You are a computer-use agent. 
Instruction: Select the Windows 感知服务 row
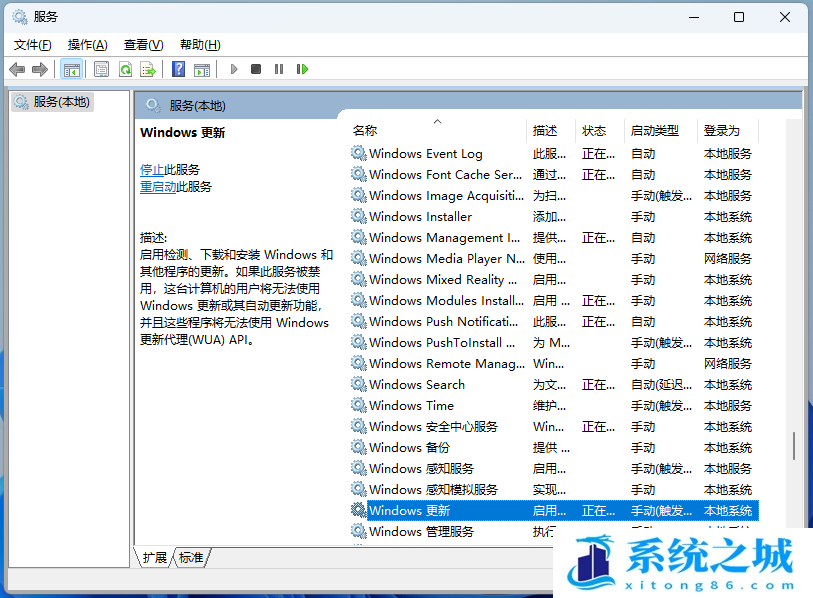tap(554, 469)
